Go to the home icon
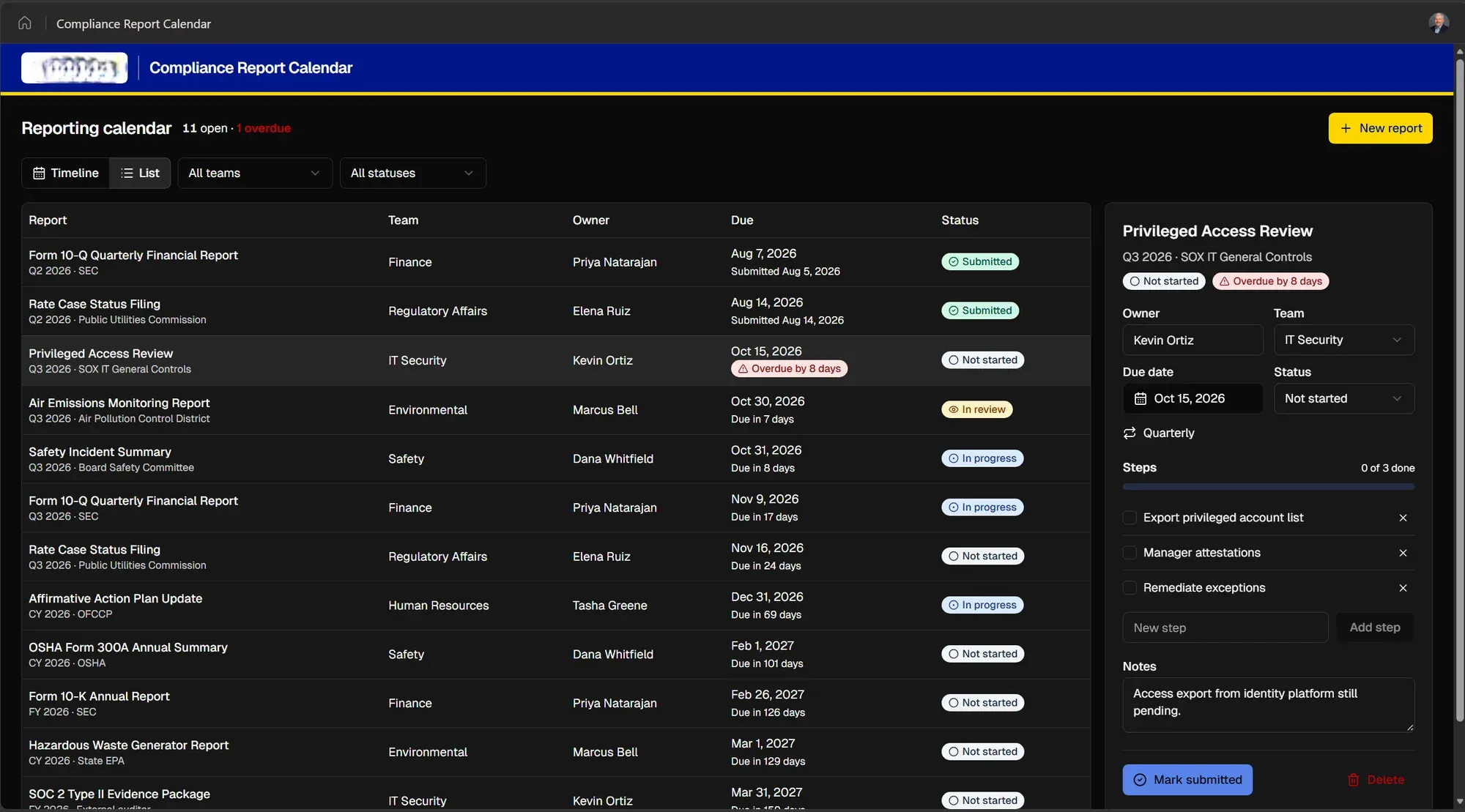The width and height of the screenshot is (1465, 812). tap(24, 23)
